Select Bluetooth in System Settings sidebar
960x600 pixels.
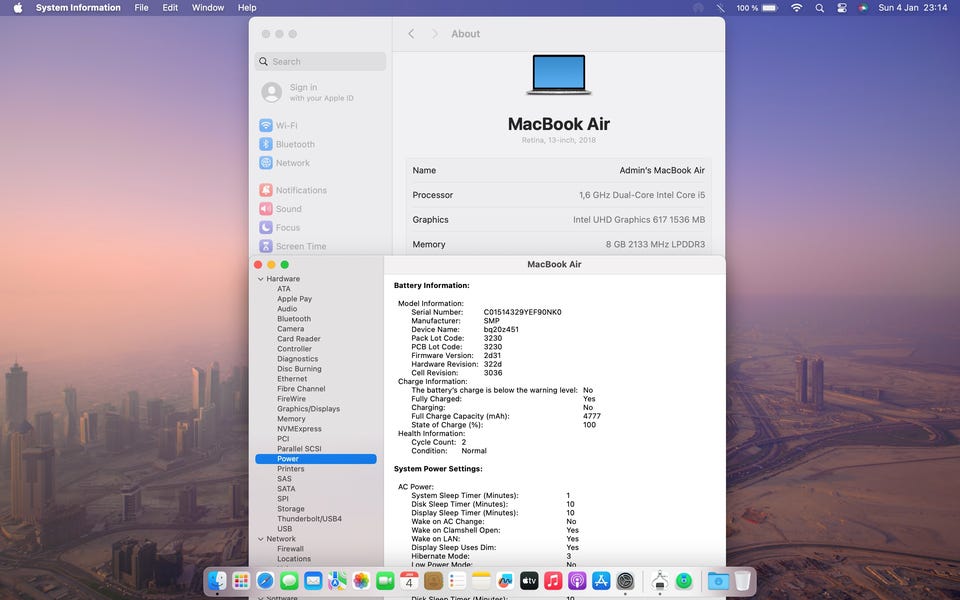click(294, 144)
